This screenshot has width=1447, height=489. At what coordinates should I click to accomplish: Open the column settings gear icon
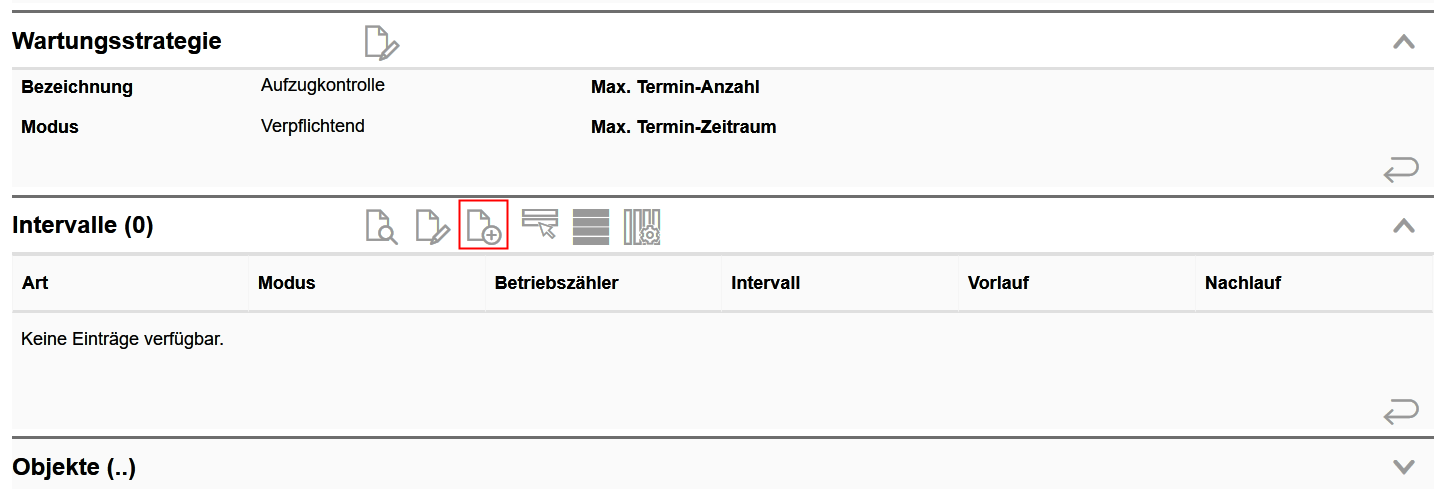pyautogui.click(x=643, y=227)
